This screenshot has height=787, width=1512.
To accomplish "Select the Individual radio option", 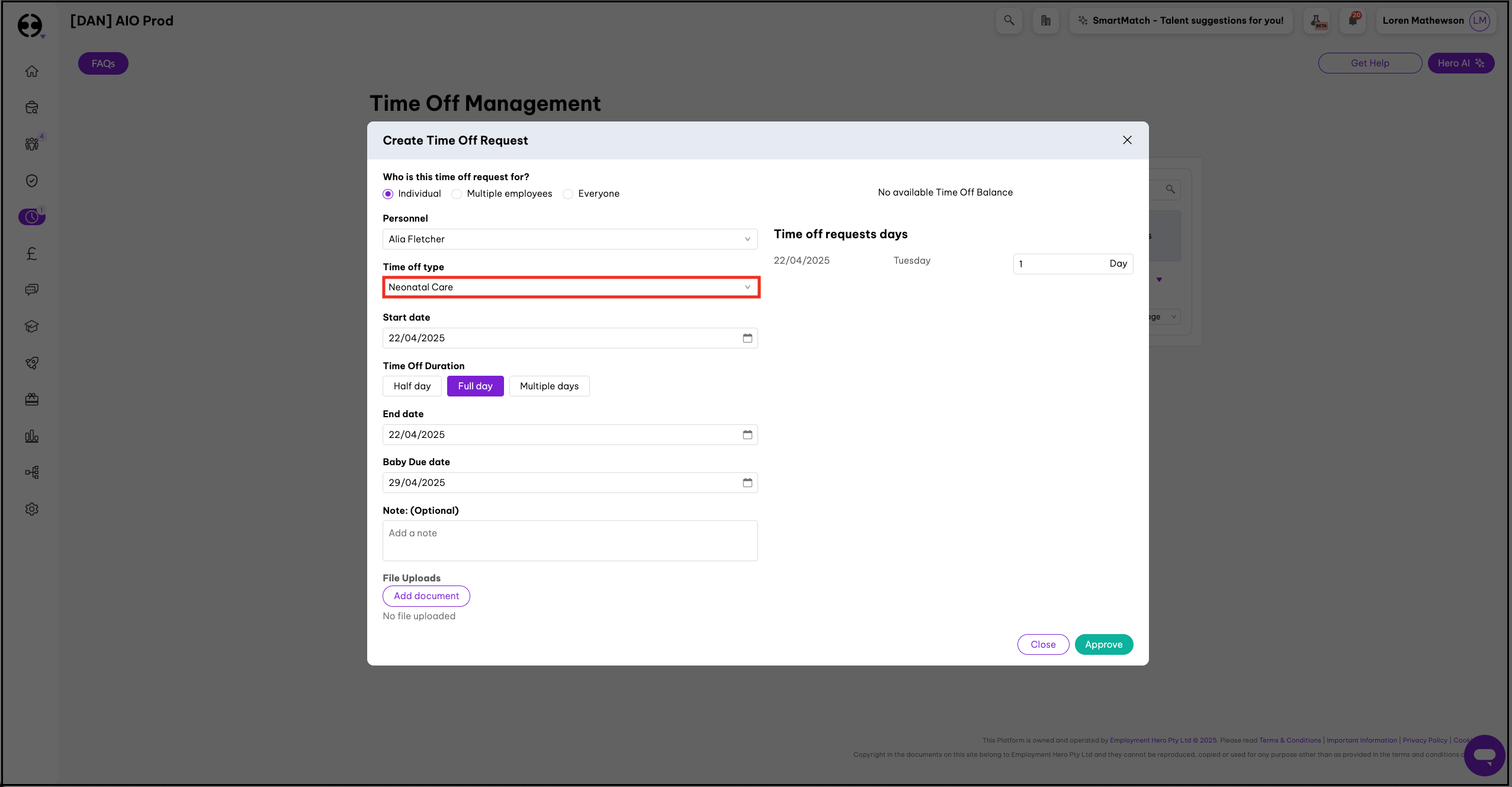I will pyautogui.click(x=388, y=194).
